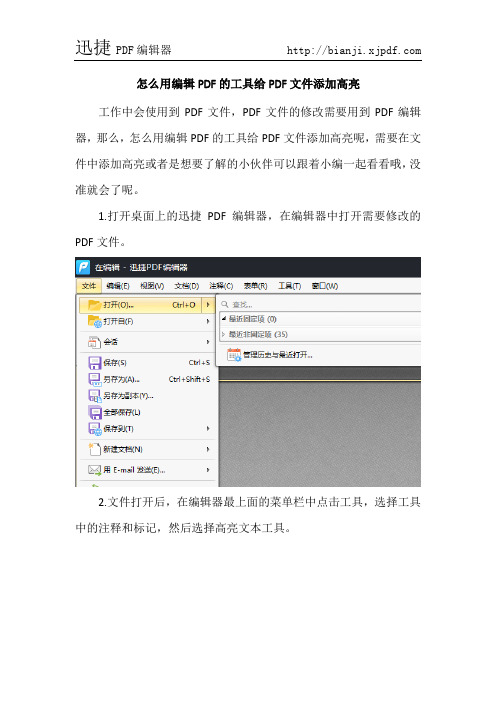Click the icon beside 保存到(T)

tap(94, 428)
